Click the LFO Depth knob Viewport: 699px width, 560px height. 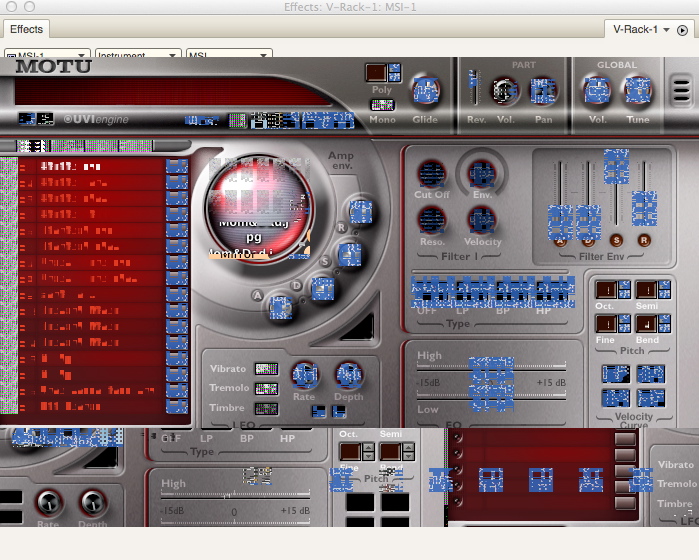point(349,375)
